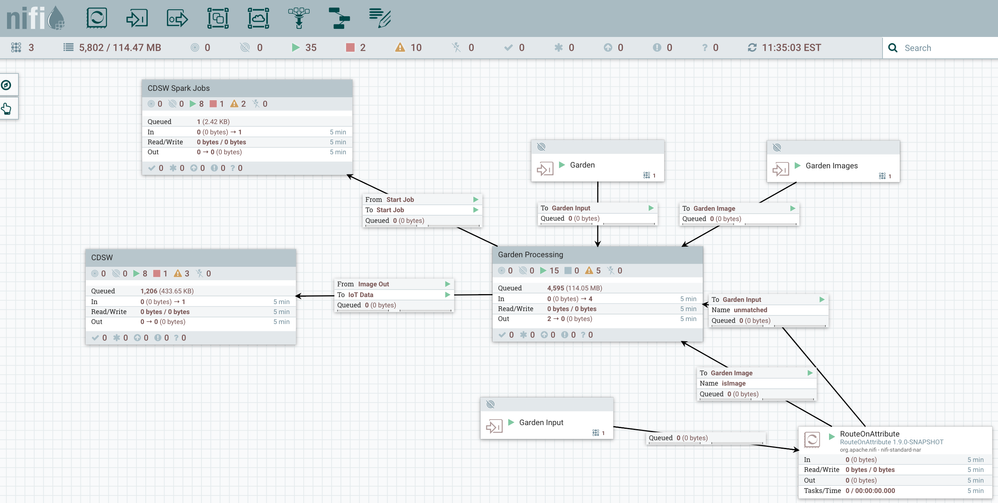Select the Funnel toolbar icon

point(297,17)
